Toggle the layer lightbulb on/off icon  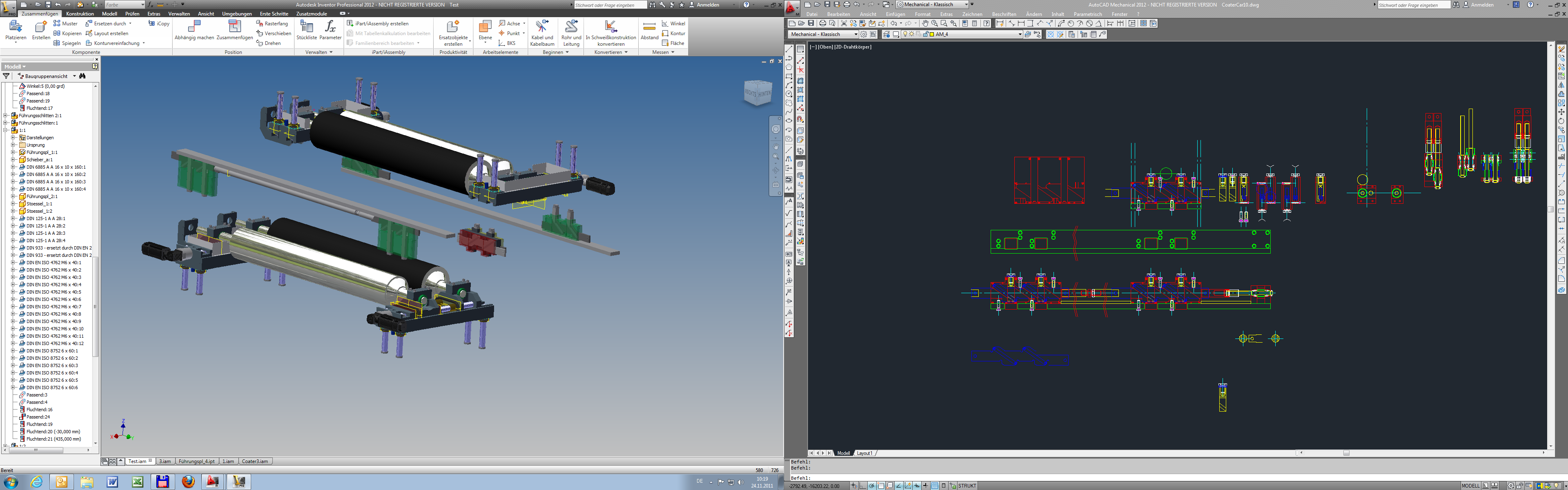[906, 35]
